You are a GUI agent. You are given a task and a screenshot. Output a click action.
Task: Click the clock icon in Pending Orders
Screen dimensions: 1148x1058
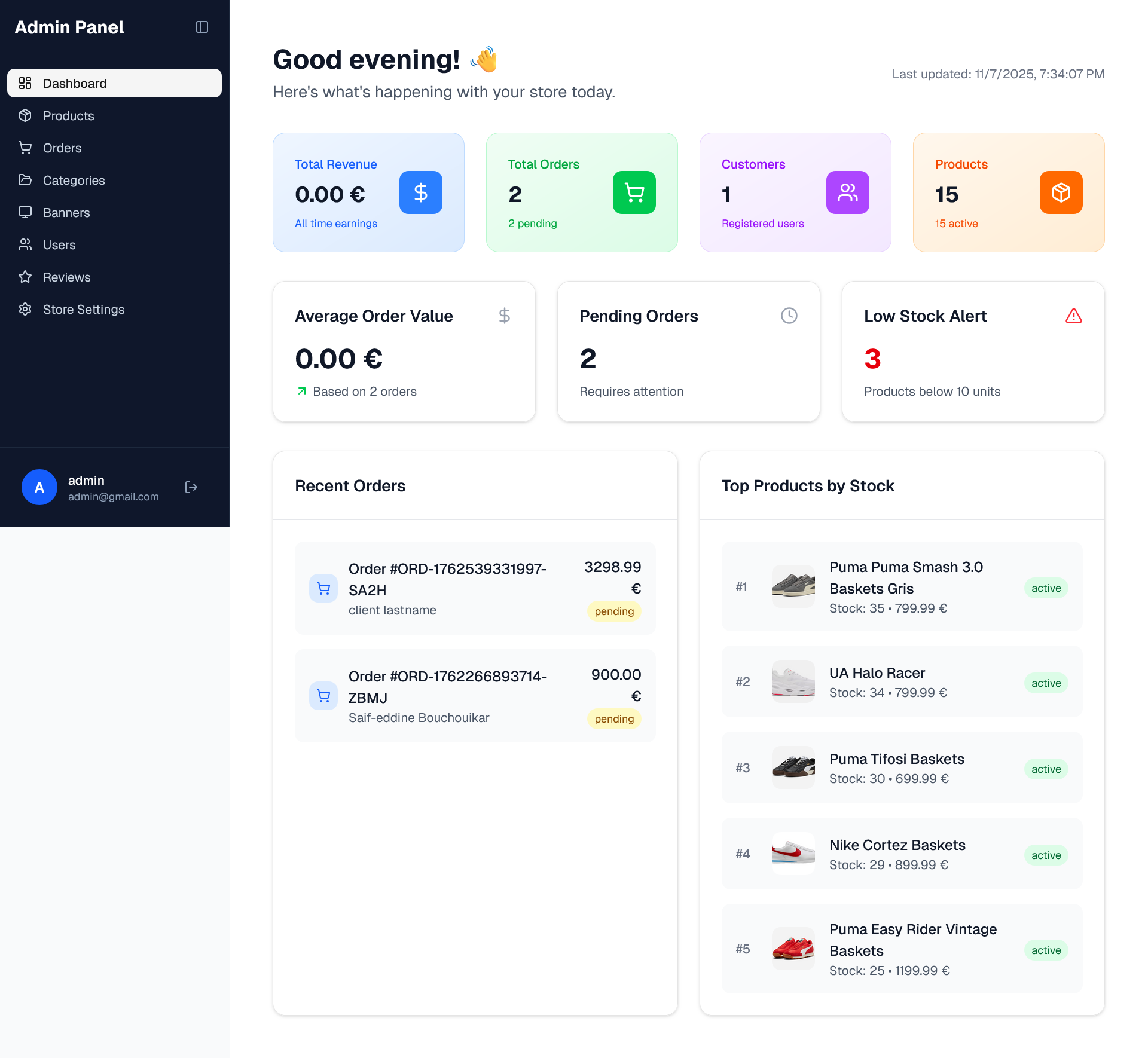click(789, 316)
